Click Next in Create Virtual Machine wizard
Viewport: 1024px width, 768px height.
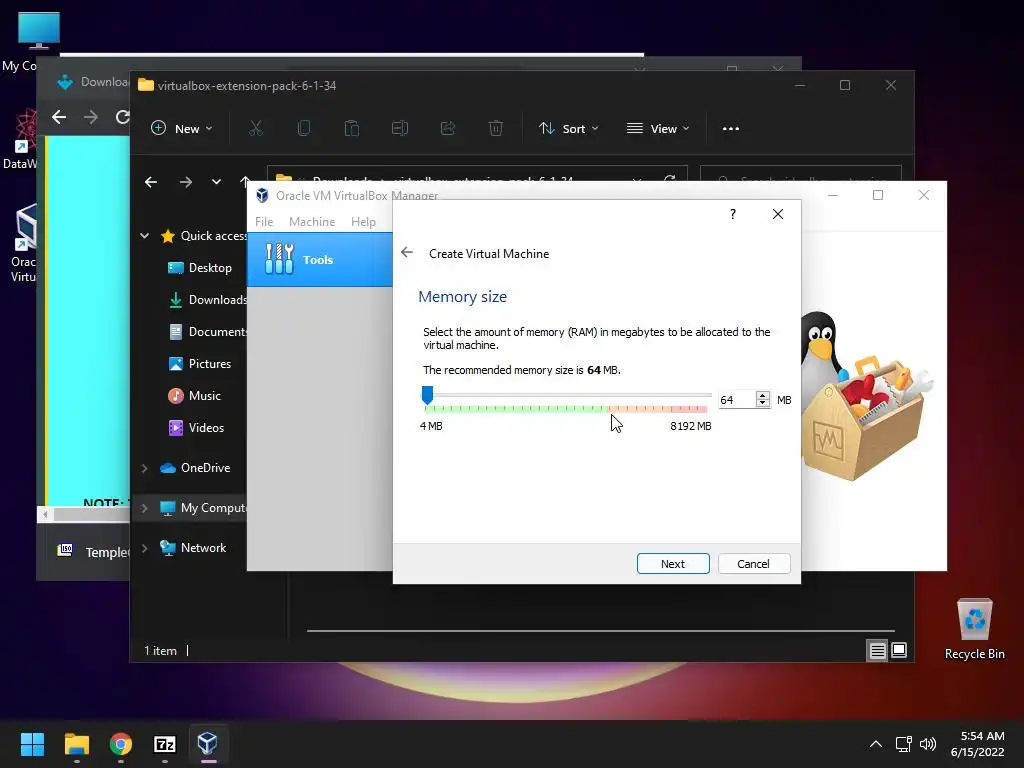[x=673, y=564]
